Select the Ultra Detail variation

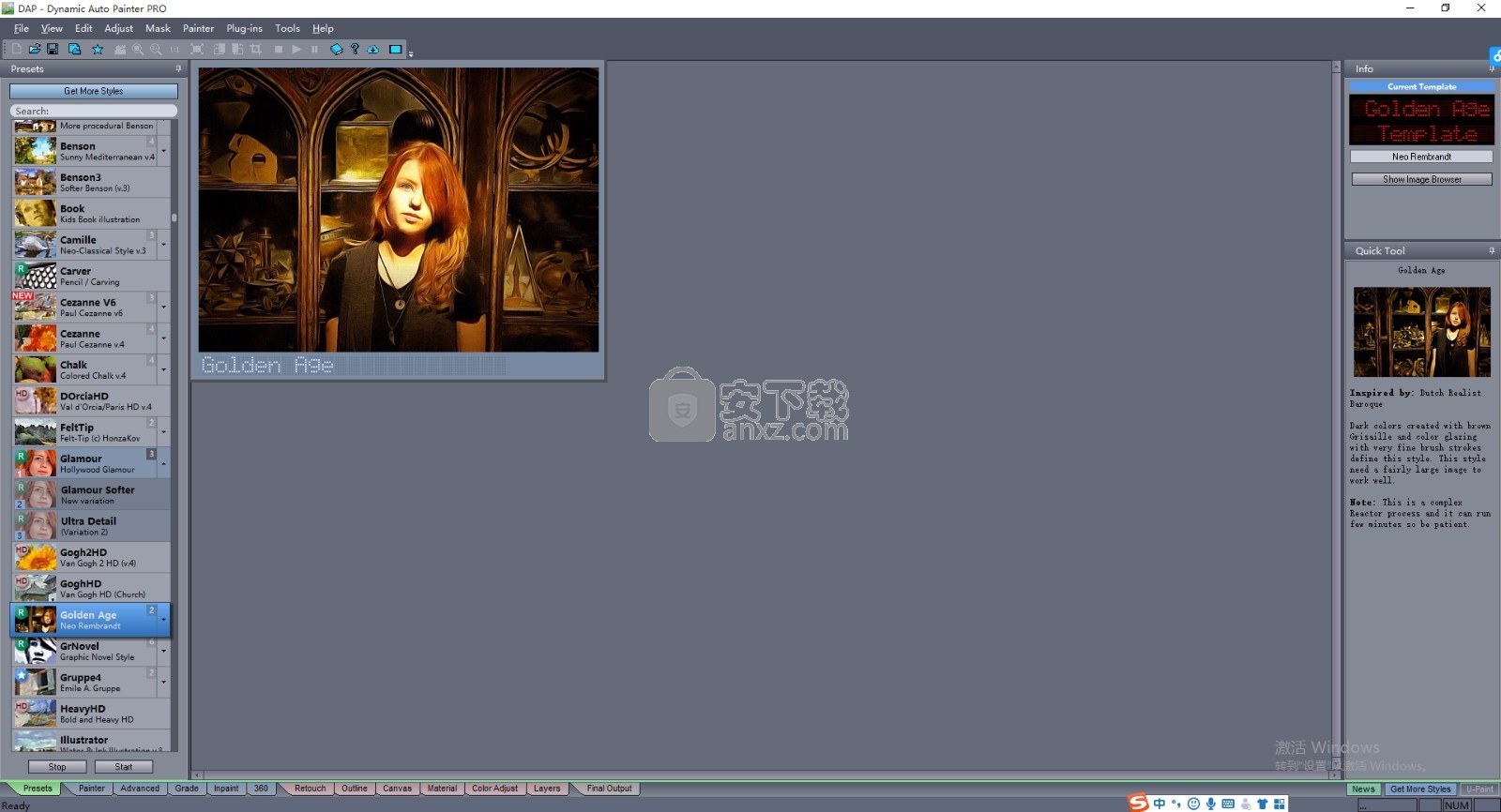pos(91,526)
